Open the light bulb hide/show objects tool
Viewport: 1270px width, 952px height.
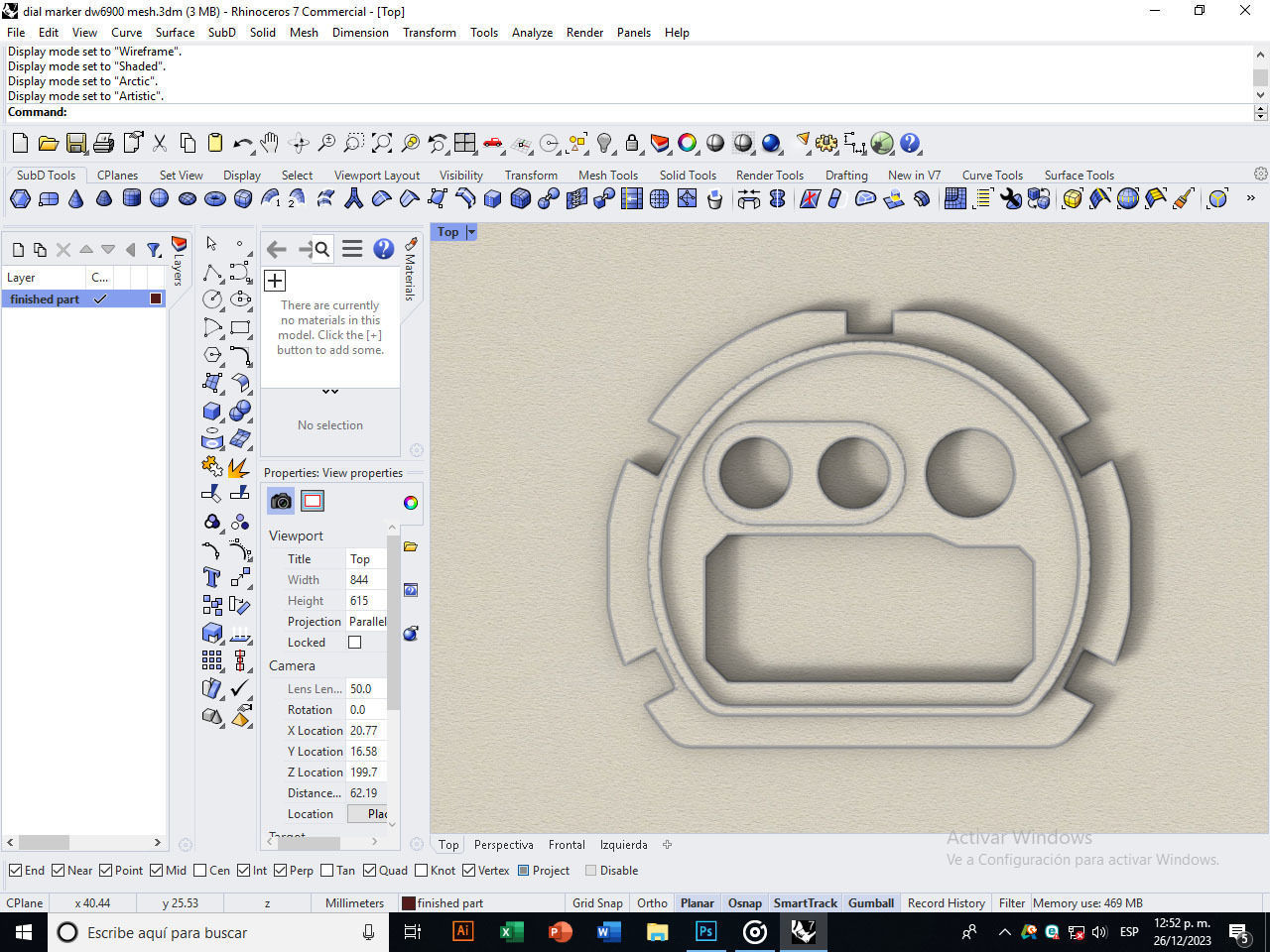coord(604,144)
